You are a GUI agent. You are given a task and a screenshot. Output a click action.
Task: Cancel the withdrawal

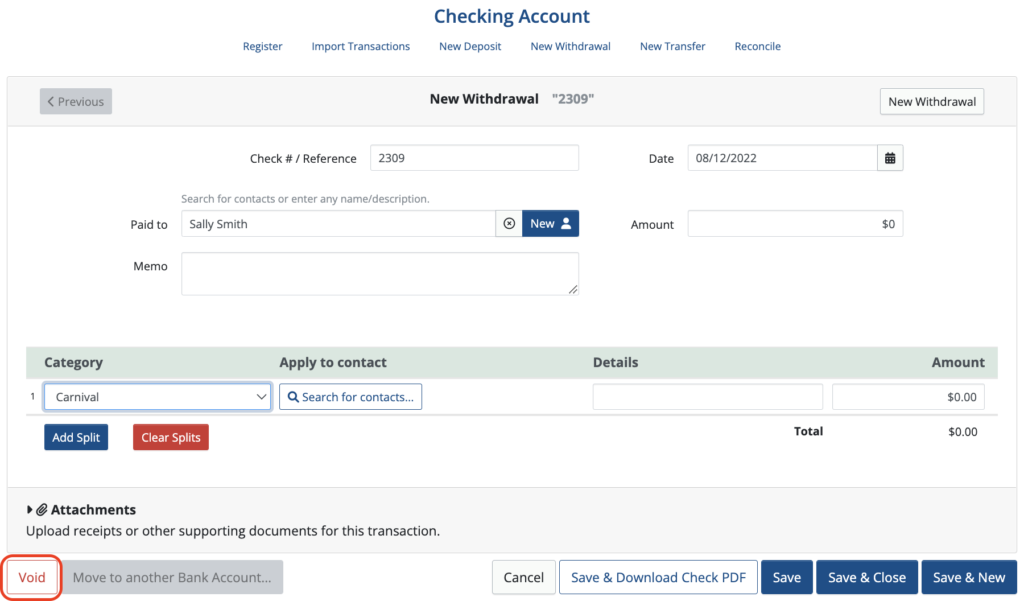pos(523,577)
